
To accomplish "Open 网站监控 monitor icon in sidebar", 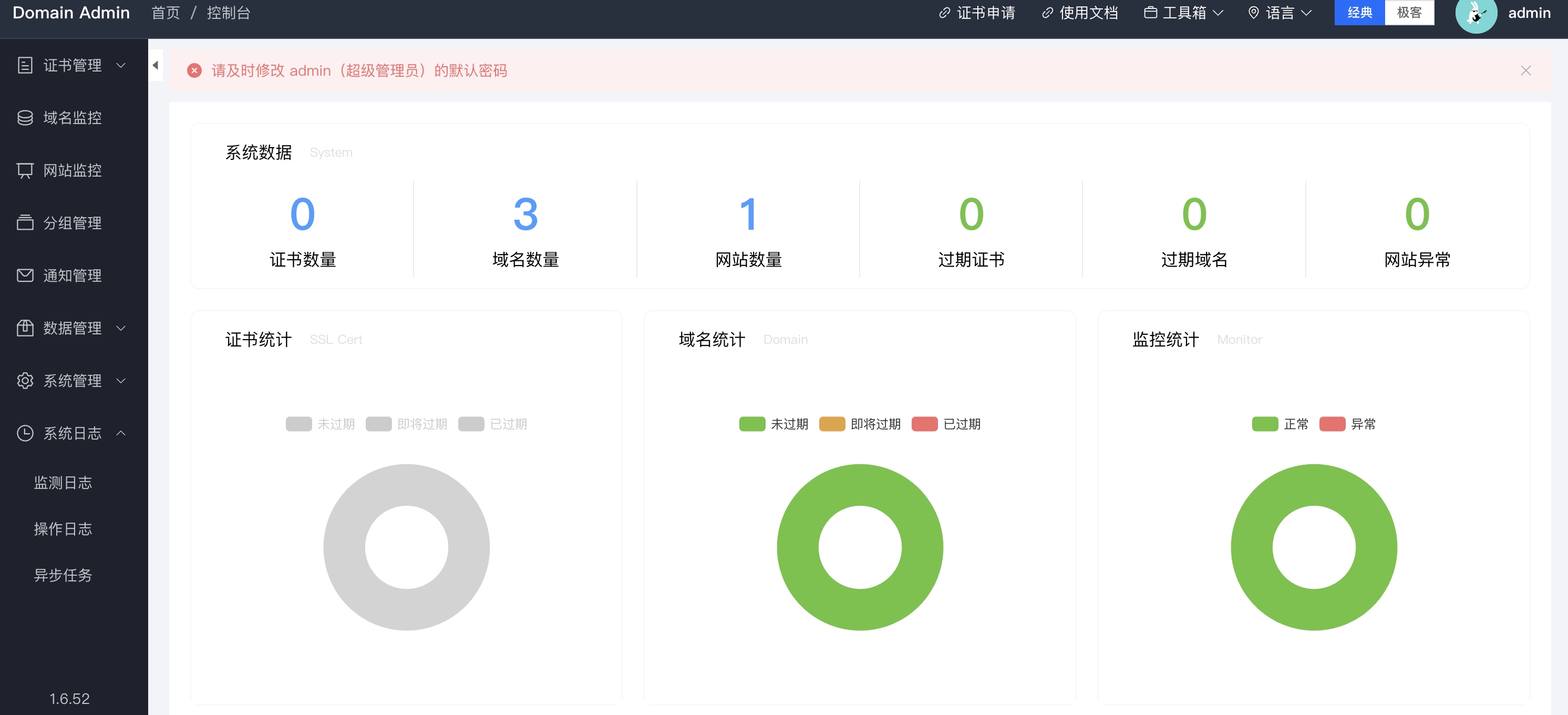I will click(25, 170).
